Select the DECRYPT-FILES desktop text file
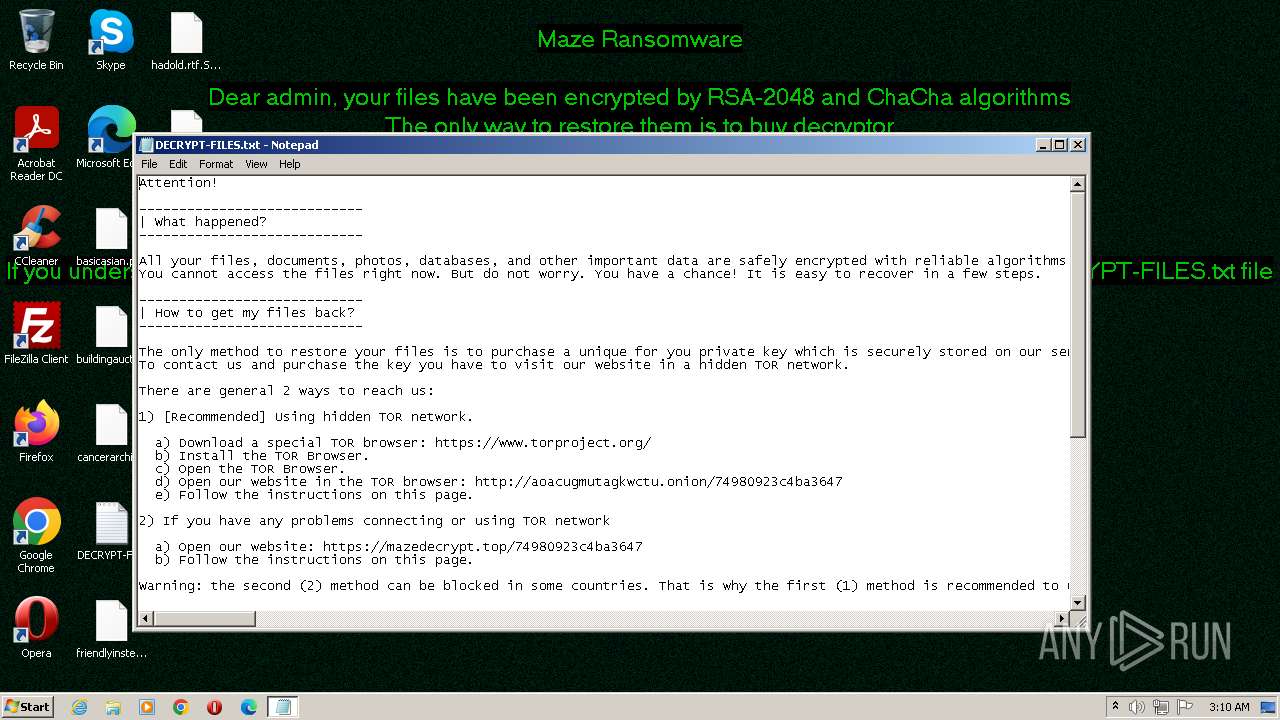Screen dimensions: 1280x720 point(111,530)
